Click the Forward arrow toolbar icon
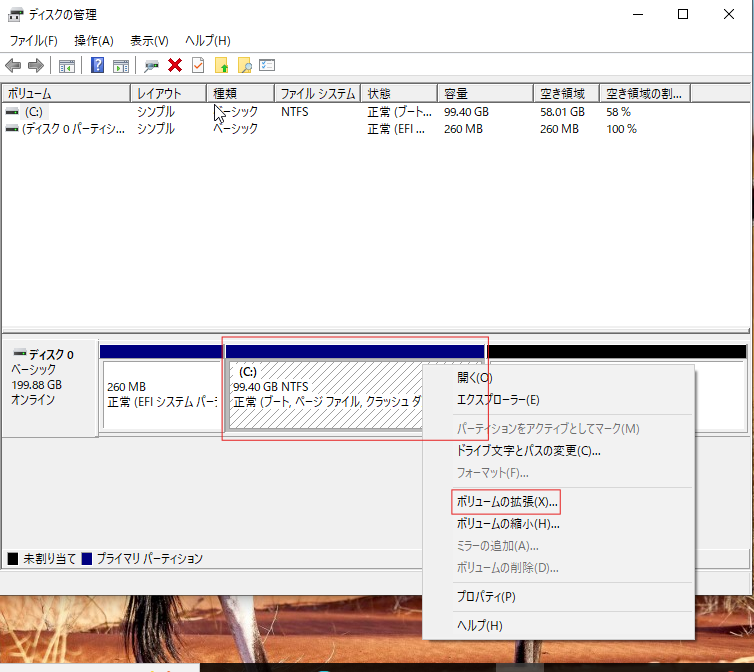 (36, 65)
